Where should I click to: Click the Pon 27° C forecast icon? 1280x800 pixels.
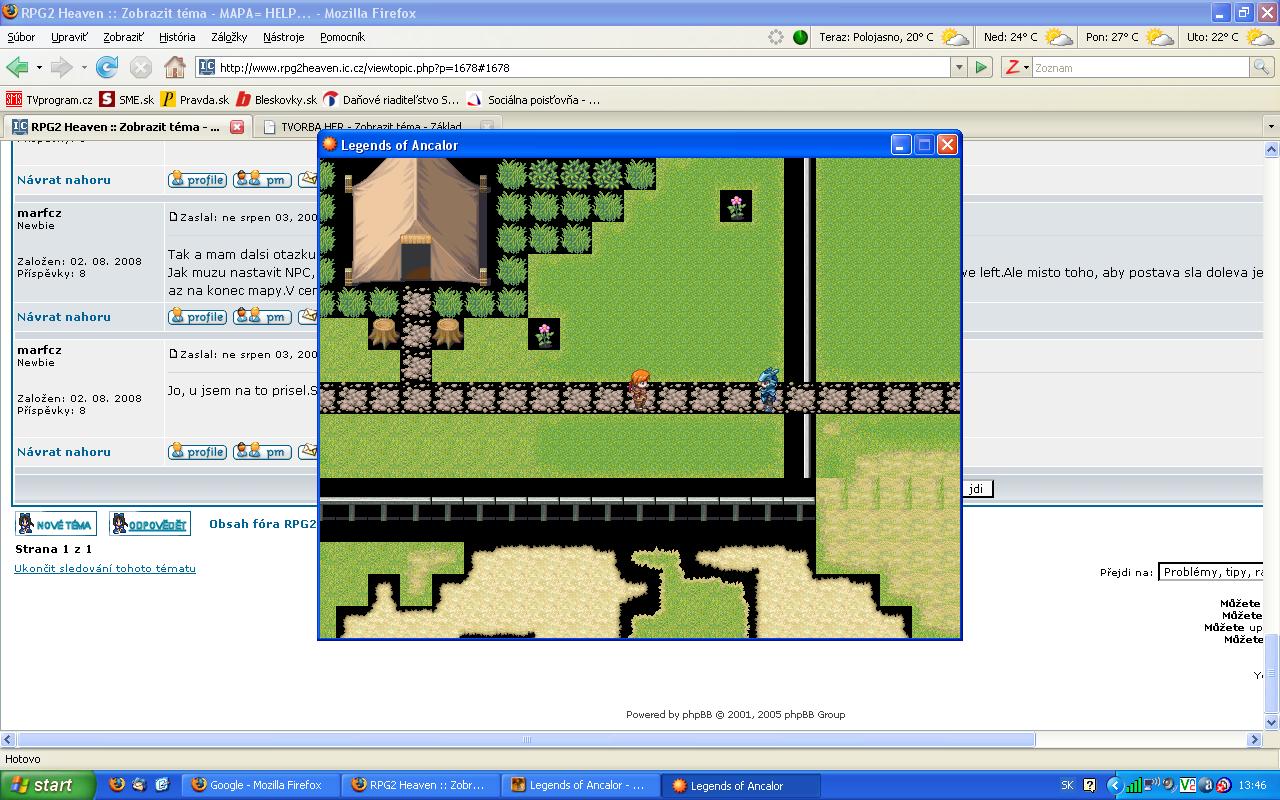click(x=1159, y=37)
